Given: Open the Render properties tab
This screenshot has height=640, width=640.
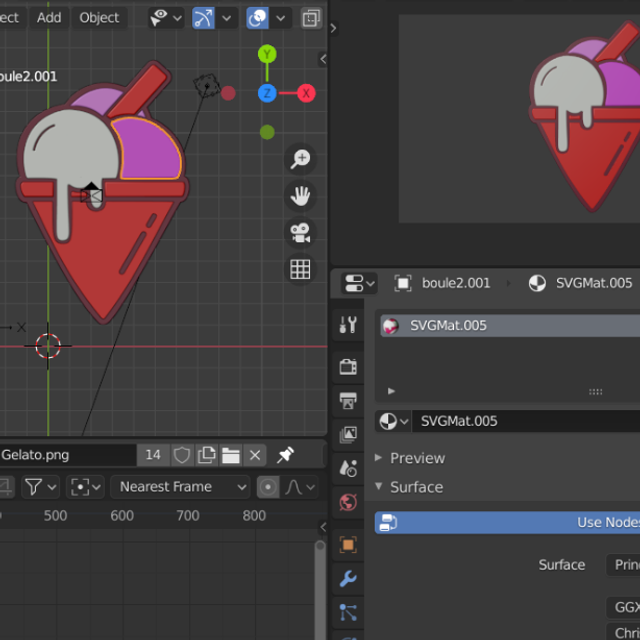Looking at the screenshot, I should [x=348, y=366].
